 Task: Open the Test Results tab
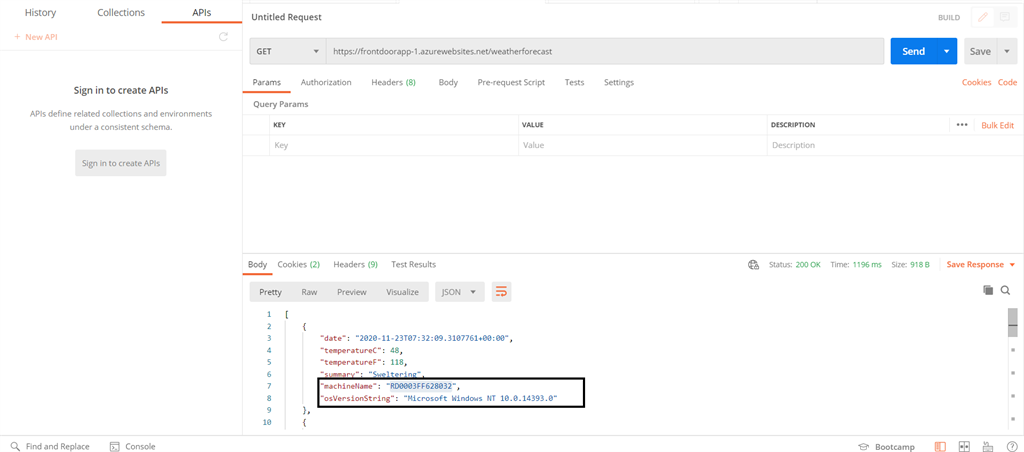coord(413,265)
